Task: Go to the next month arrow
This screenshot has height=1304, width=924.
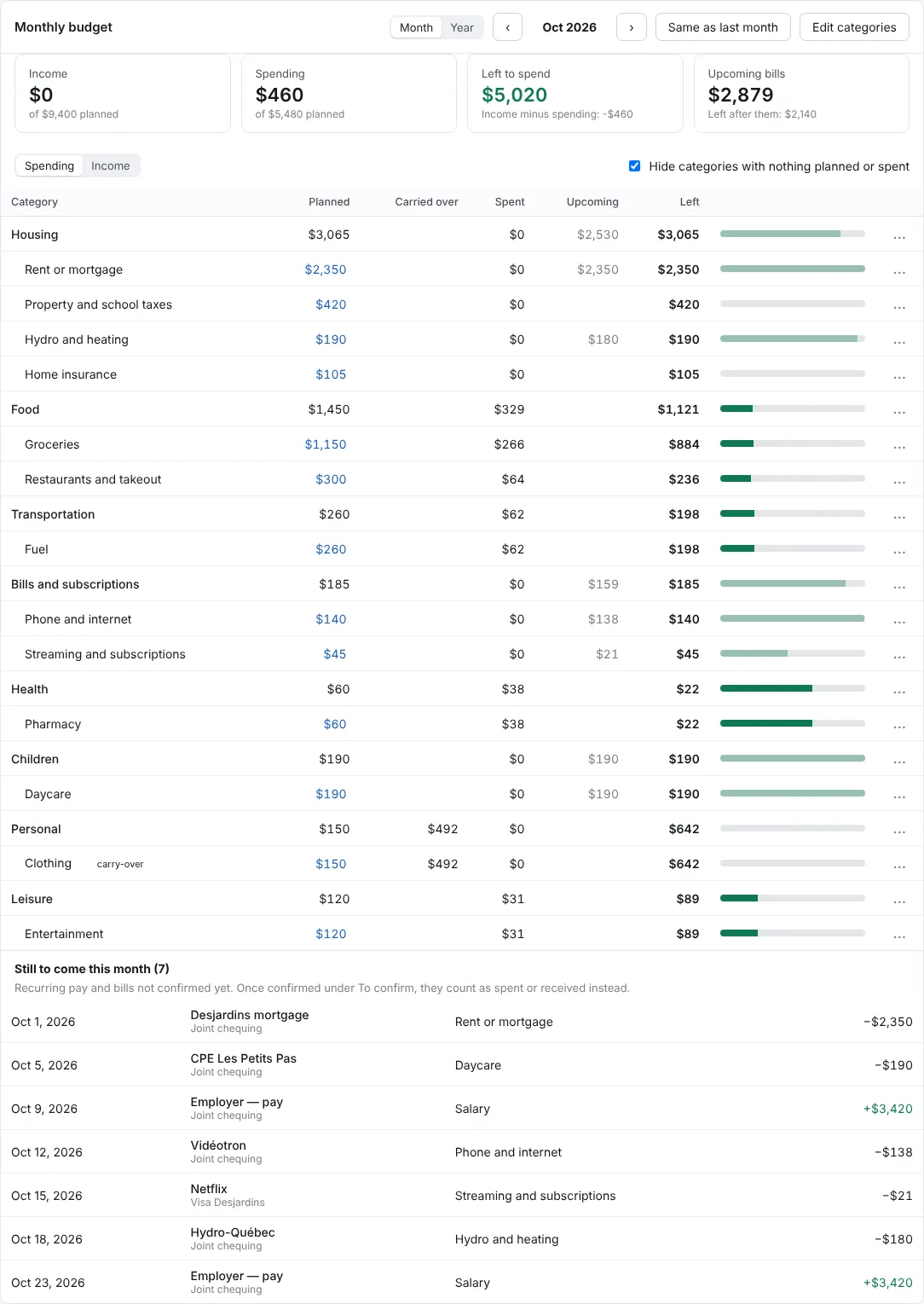Action: [x=631, y=27]
